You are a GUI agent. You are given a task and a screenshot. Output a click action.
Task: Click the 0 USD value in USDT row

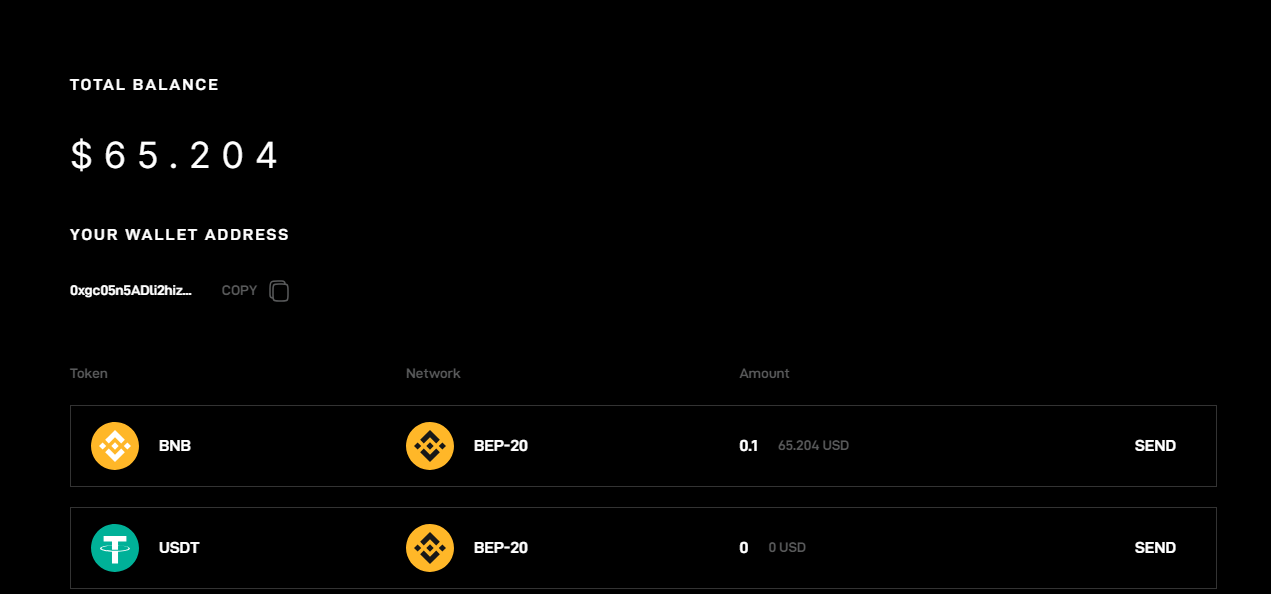787,548
